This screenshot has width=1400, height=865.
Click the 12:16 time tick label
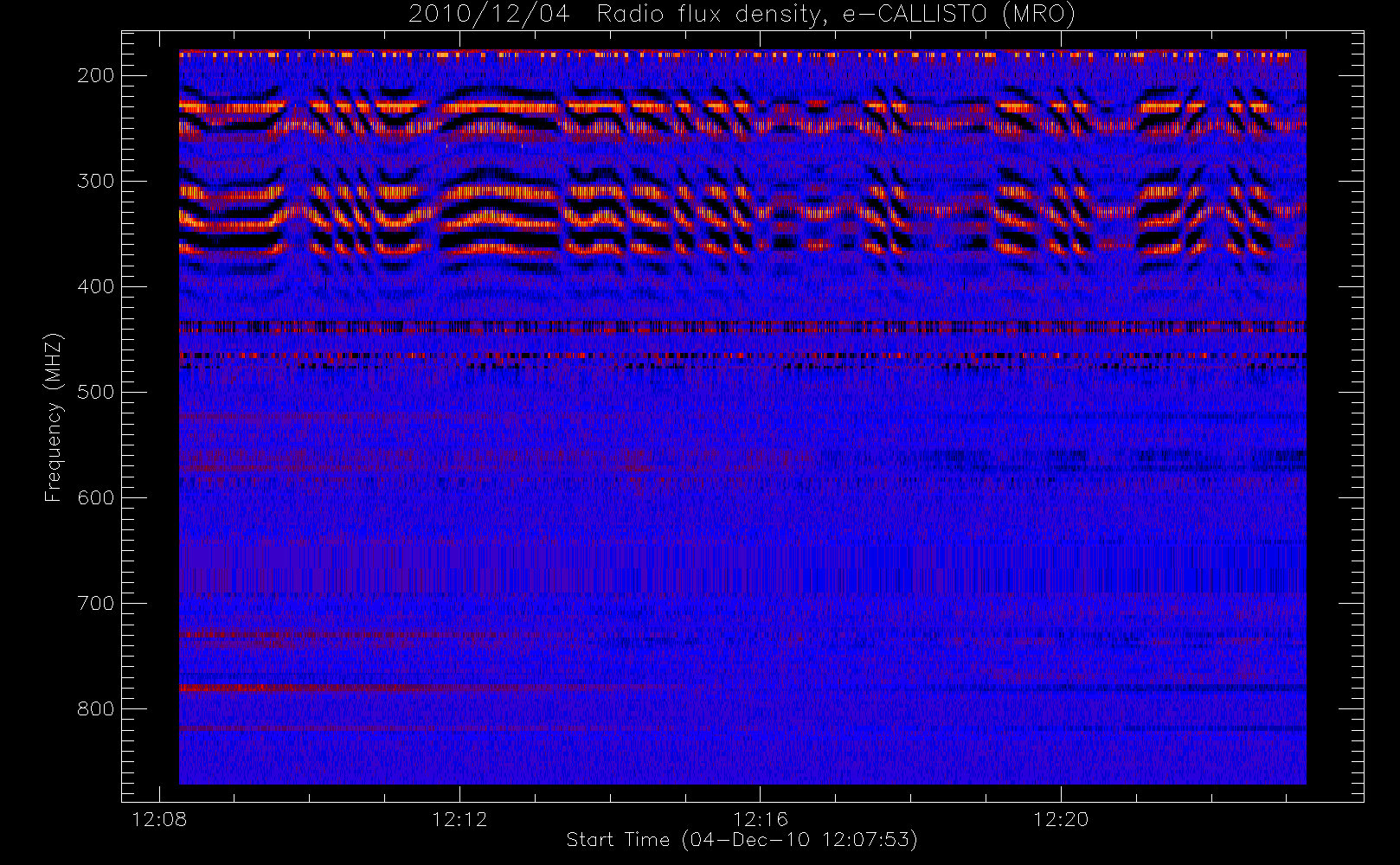(x=761, y=819)
